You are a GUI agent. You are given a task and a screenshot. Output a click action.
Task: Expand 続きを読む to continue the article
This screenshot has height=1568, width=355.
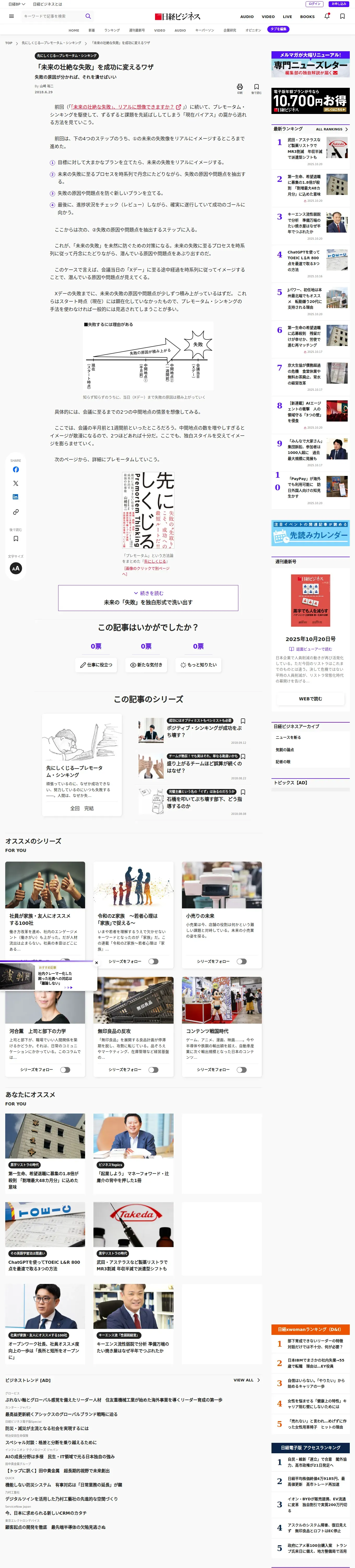pyautogui.click(x=148, y=598)
